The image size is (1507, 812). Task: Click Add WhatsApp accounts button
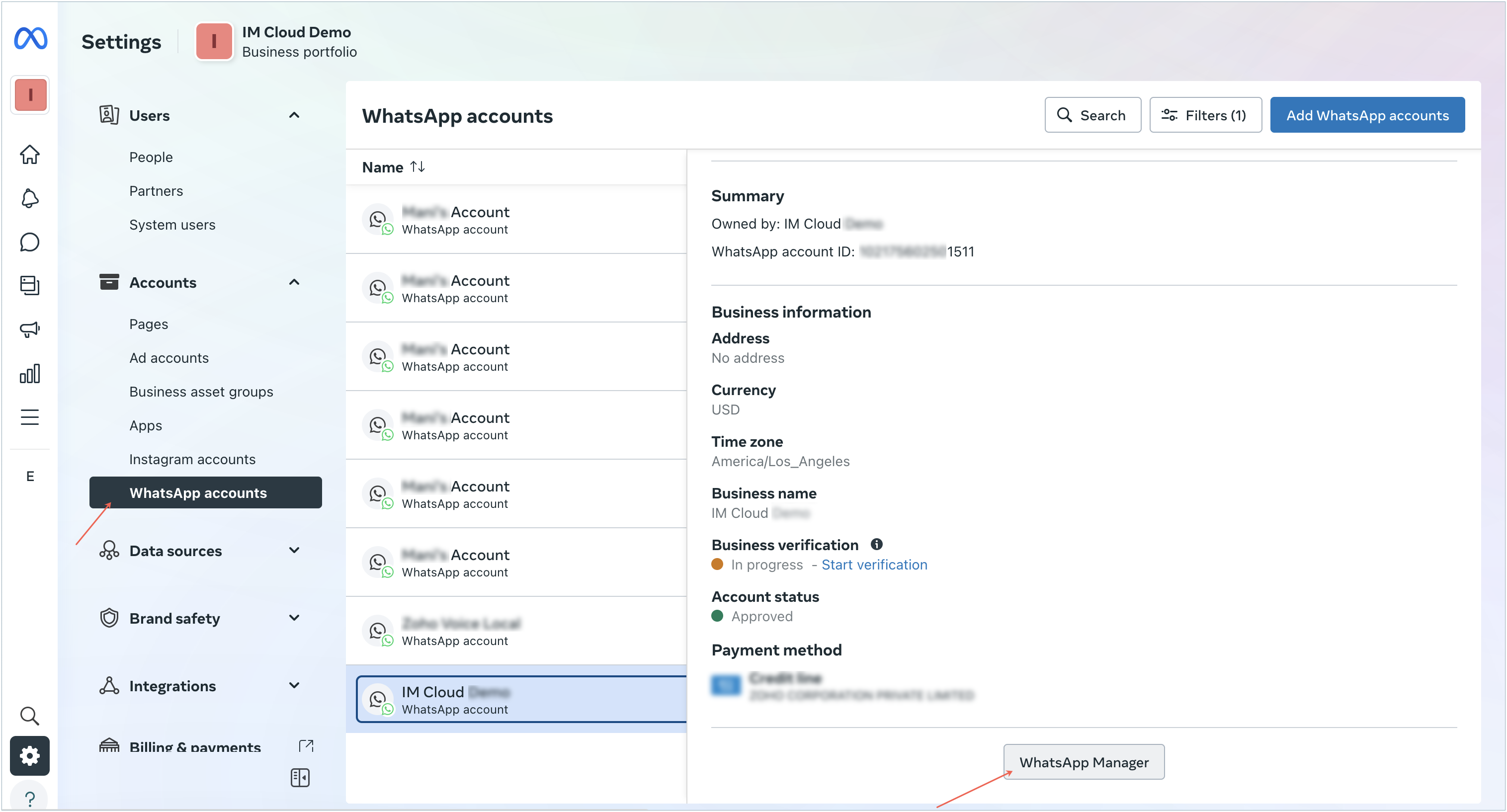[1367, 115]
